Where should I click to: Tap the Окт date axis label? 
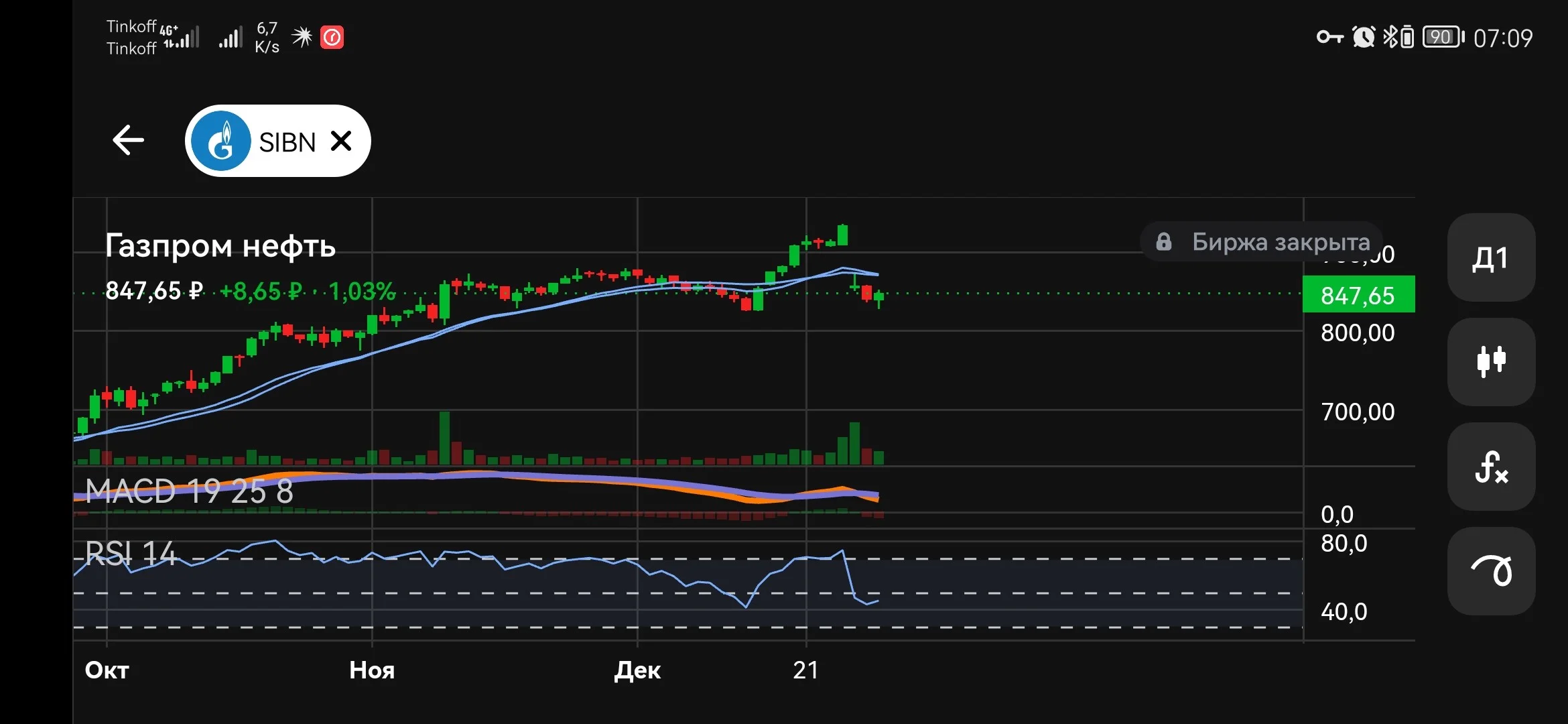107,670
